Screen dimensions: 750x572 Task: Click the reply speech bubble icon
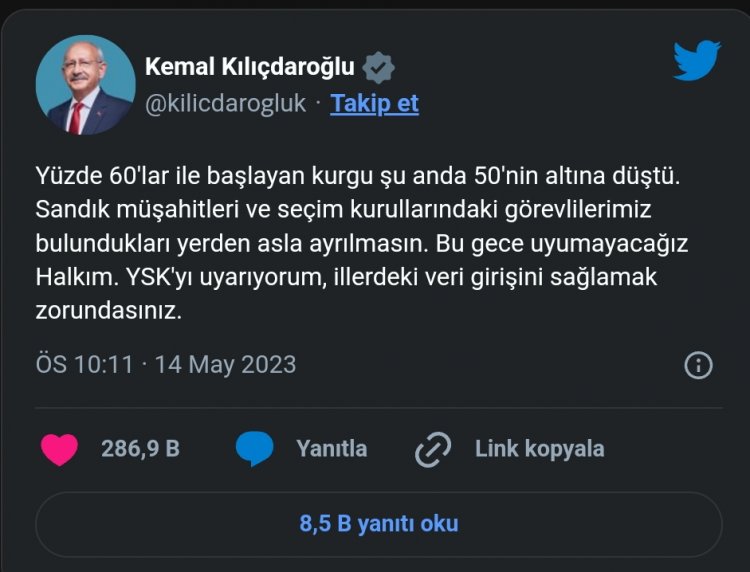pos(254,449)
